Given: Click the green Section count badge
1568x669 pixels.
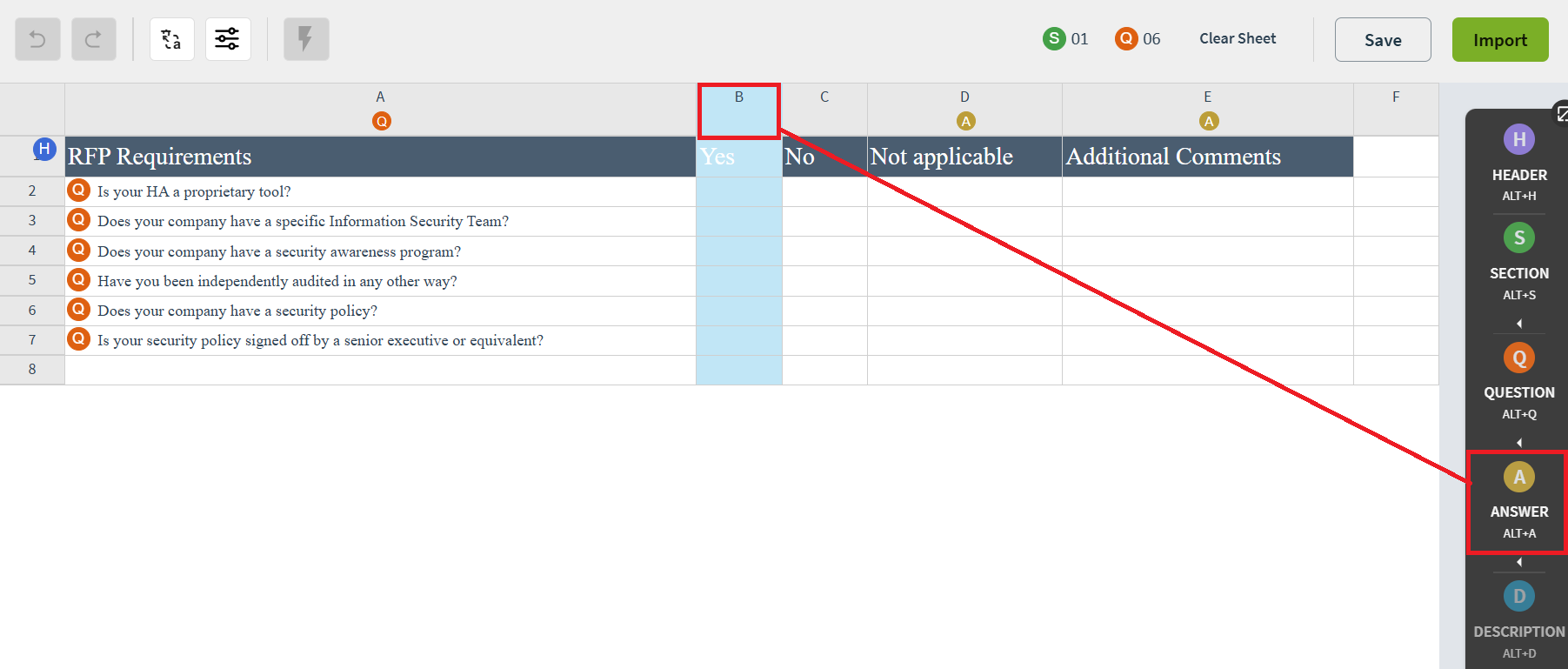Looking at the screenshot, I should tap(1054, 38).
